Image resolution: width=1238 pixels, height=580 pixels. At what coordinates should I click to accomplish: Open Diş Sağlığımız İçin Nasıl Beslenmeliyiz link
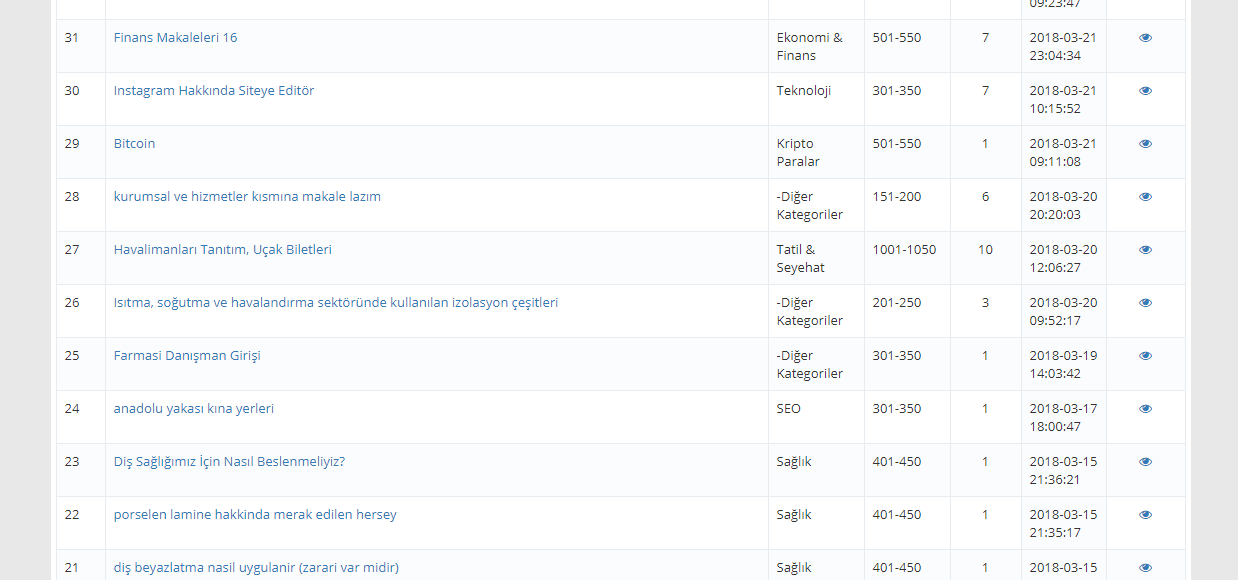tap(229, 462)
